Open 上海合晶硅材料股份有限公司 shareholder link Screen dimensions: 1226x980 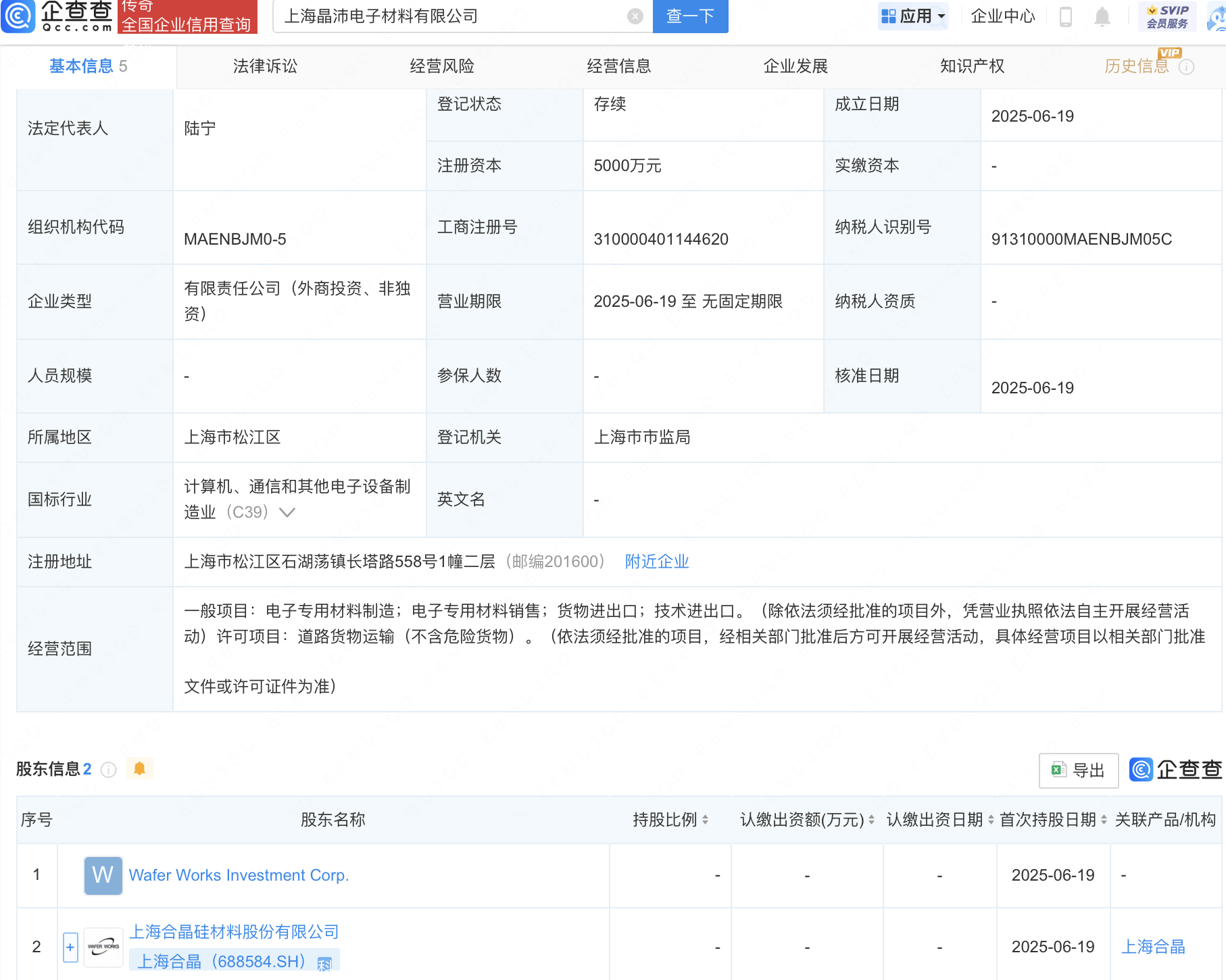point(234,932)
